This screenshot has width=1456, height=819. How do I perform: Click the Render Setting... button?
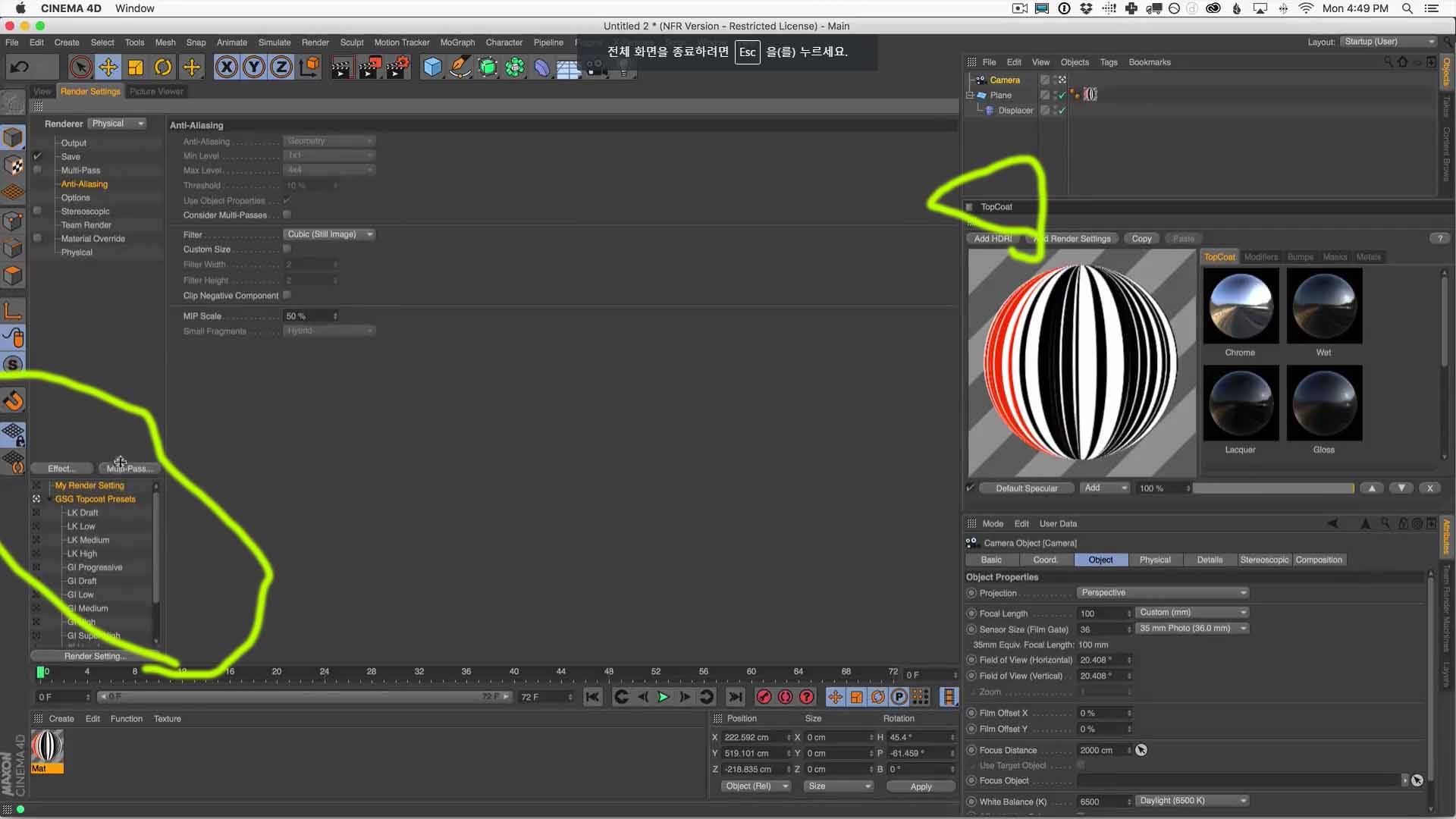[x=96, y=656]
